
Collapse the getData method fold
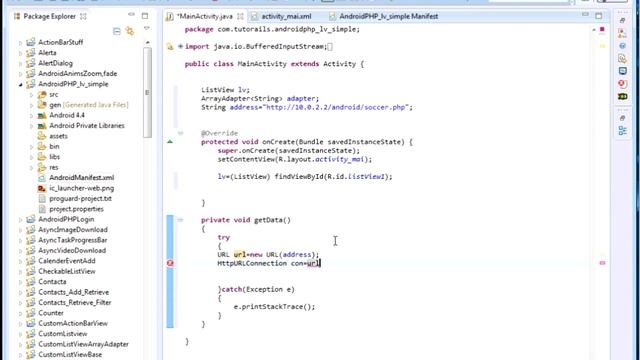tap(180, 220)
